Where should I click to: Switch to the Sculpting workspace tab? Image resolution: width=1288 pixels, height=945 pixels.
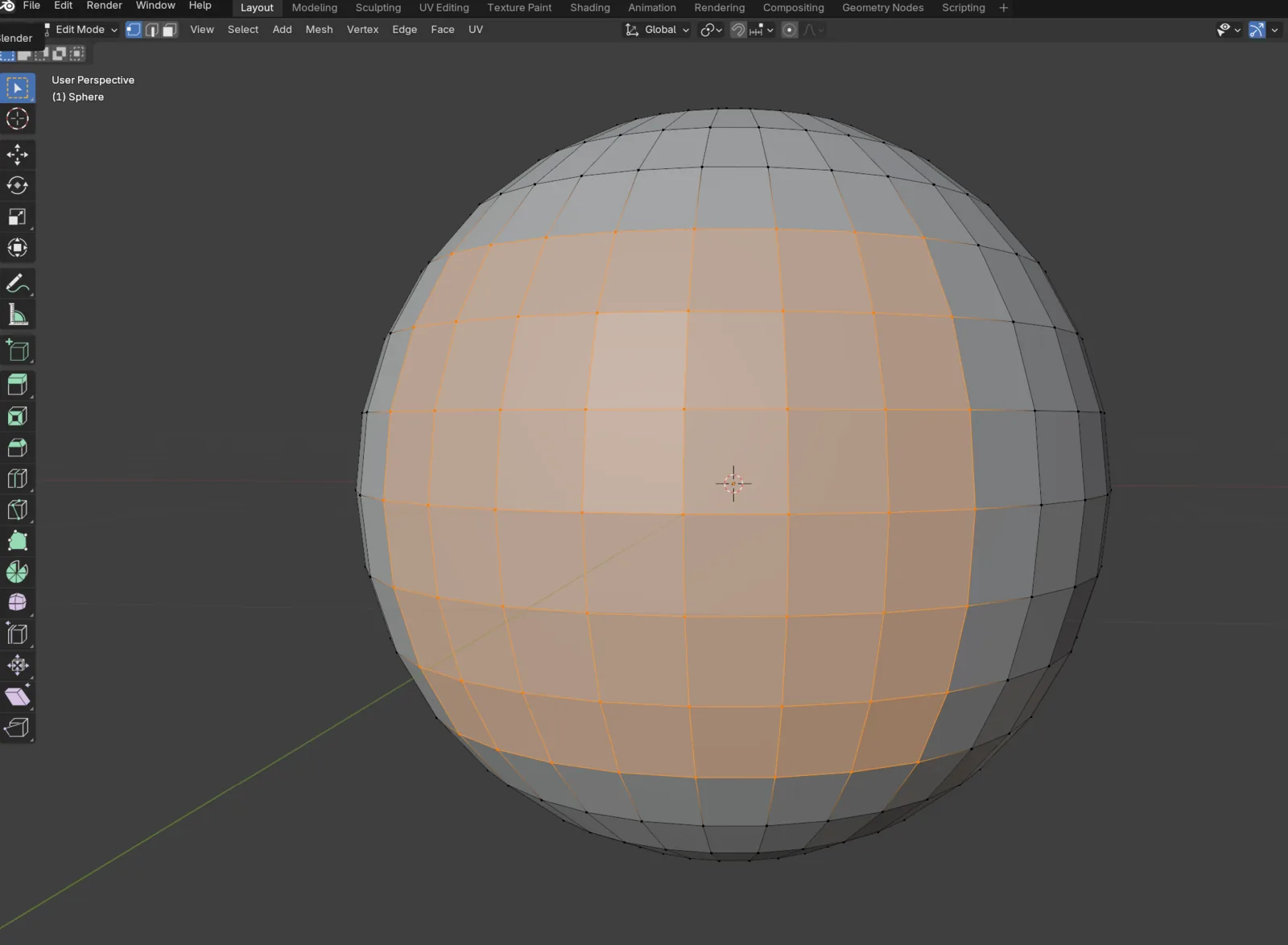click(x=378, y=8)
